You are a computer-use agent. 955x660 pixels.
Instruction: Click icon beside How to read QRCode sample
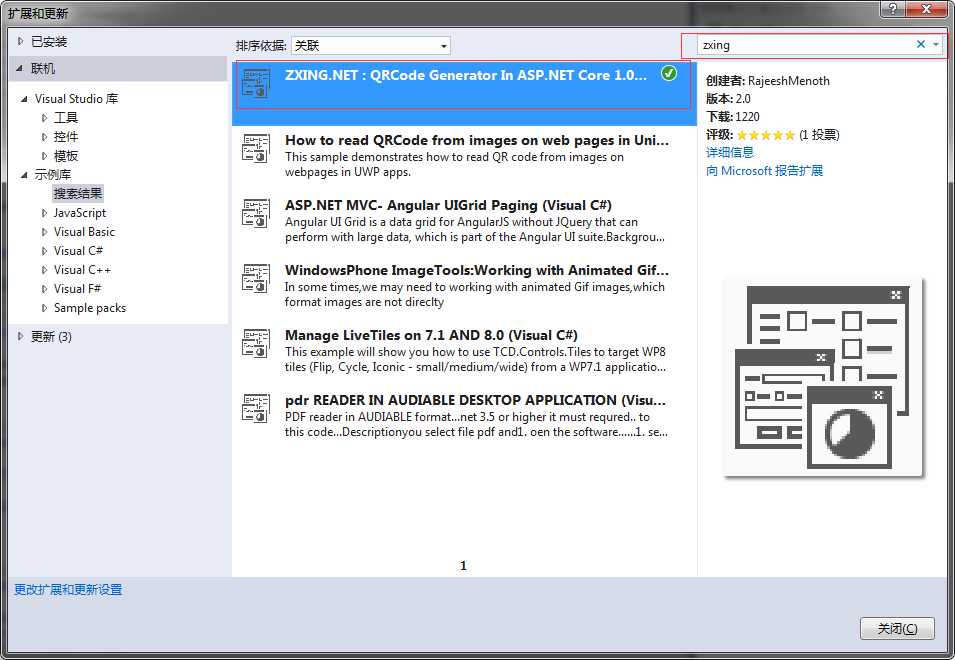coord(256,149)
